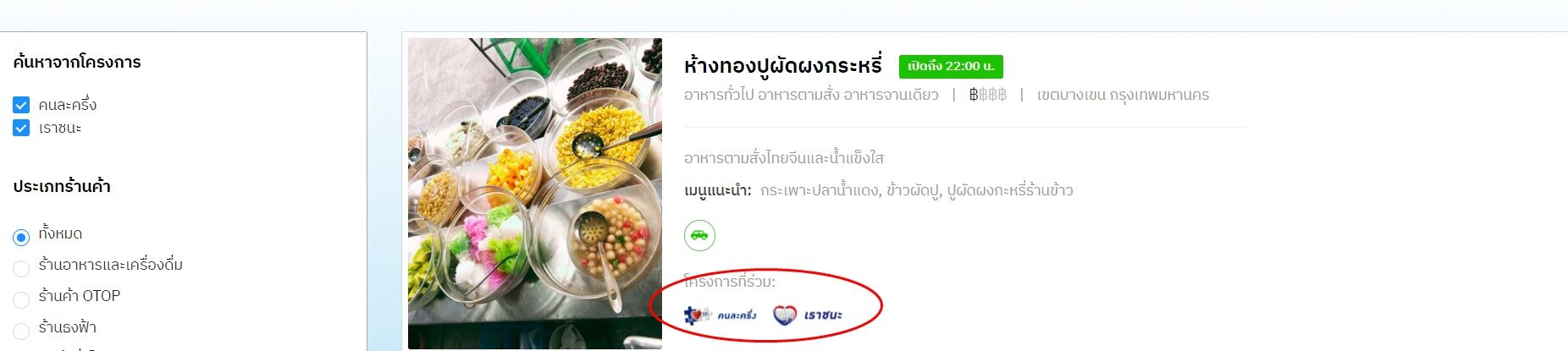Uncheck the คนละครึ่ง project checkbox
The image size is (1568, 351).
pyautogui.click(x=21, y=105)
